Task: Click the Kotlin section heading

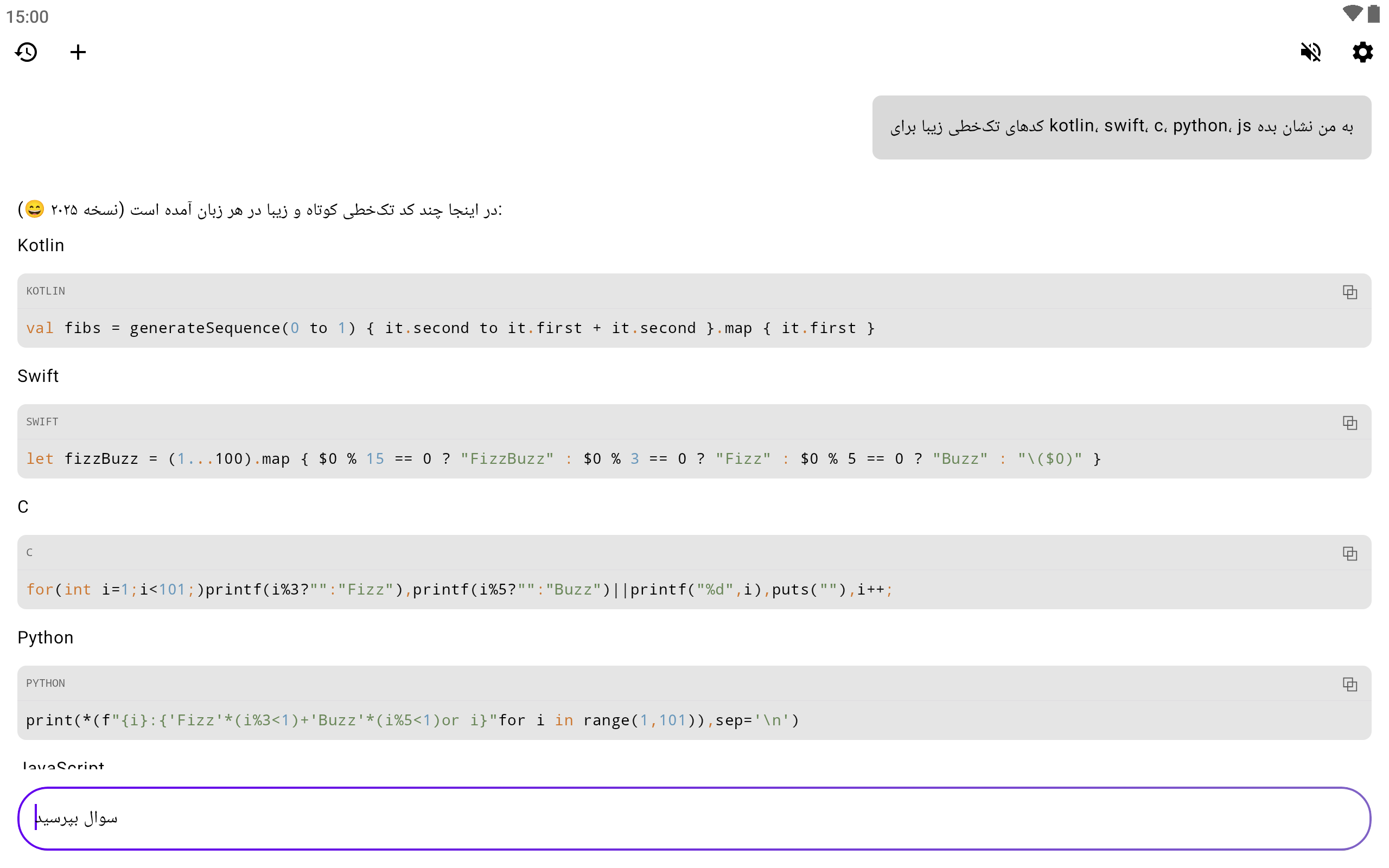Action: pyautogui.click(x=41, y=246)
